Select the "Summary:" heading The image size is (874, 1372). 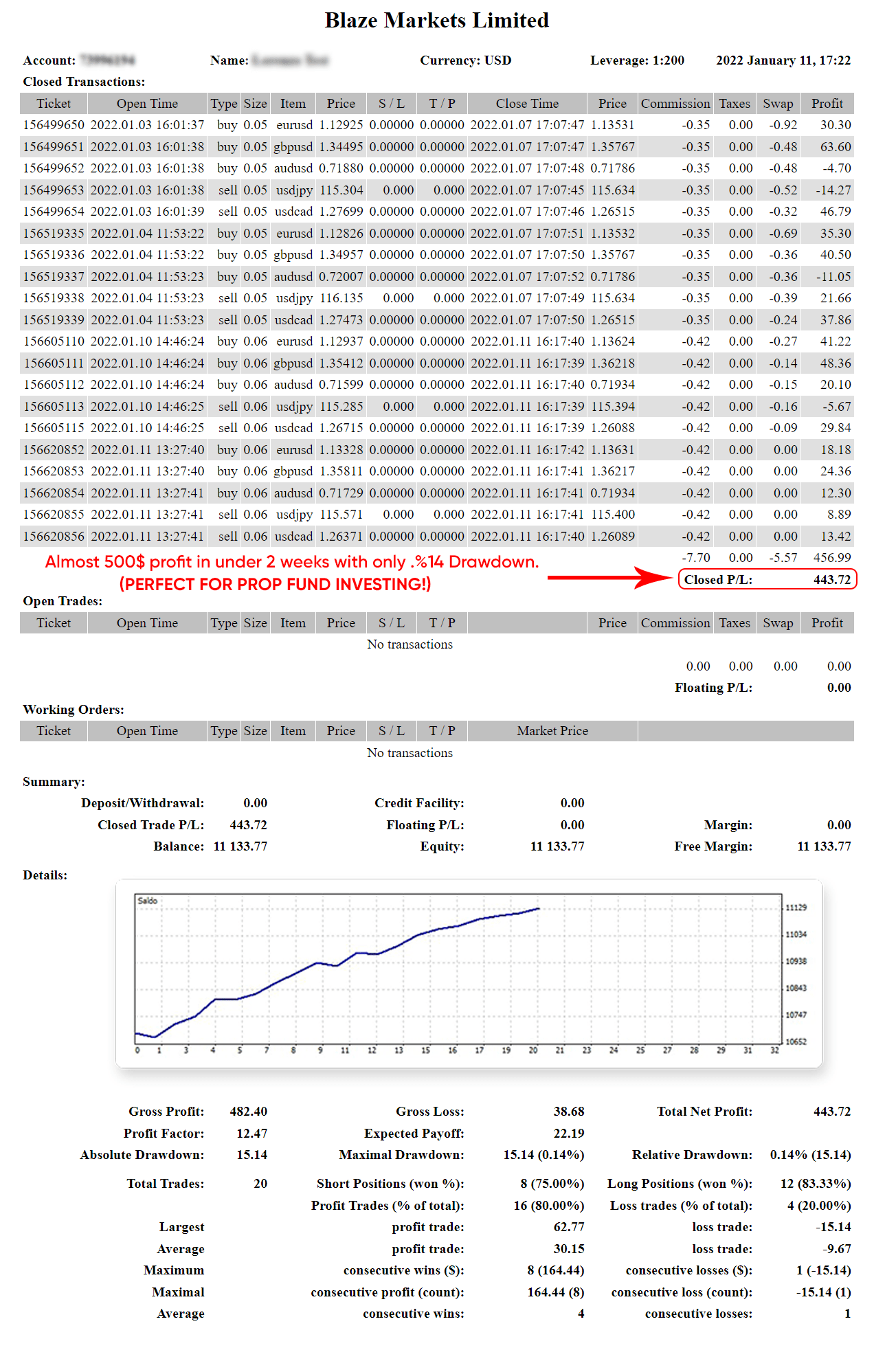54,782
